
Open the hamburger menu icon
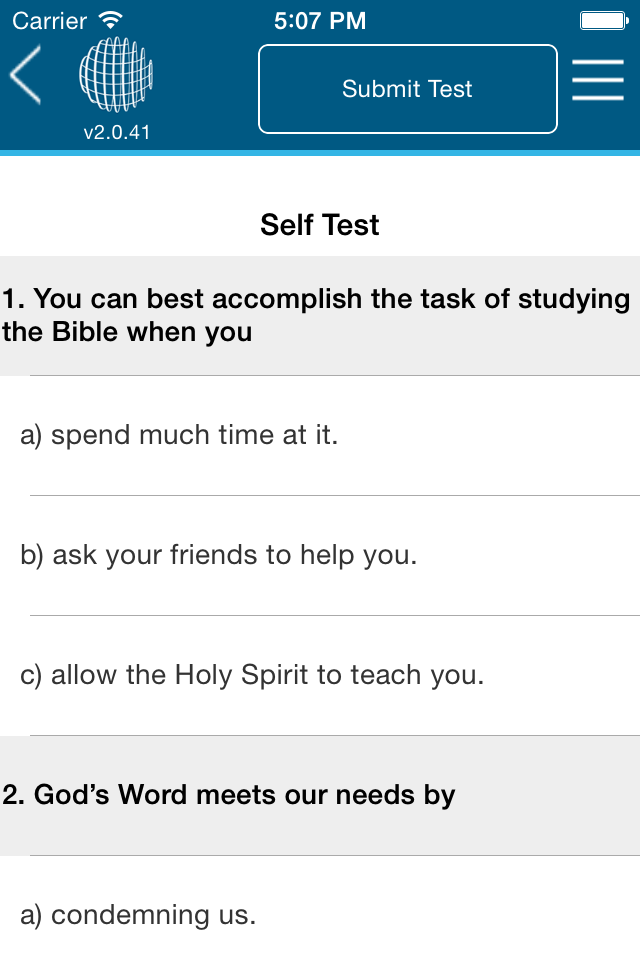coord(598,80)
